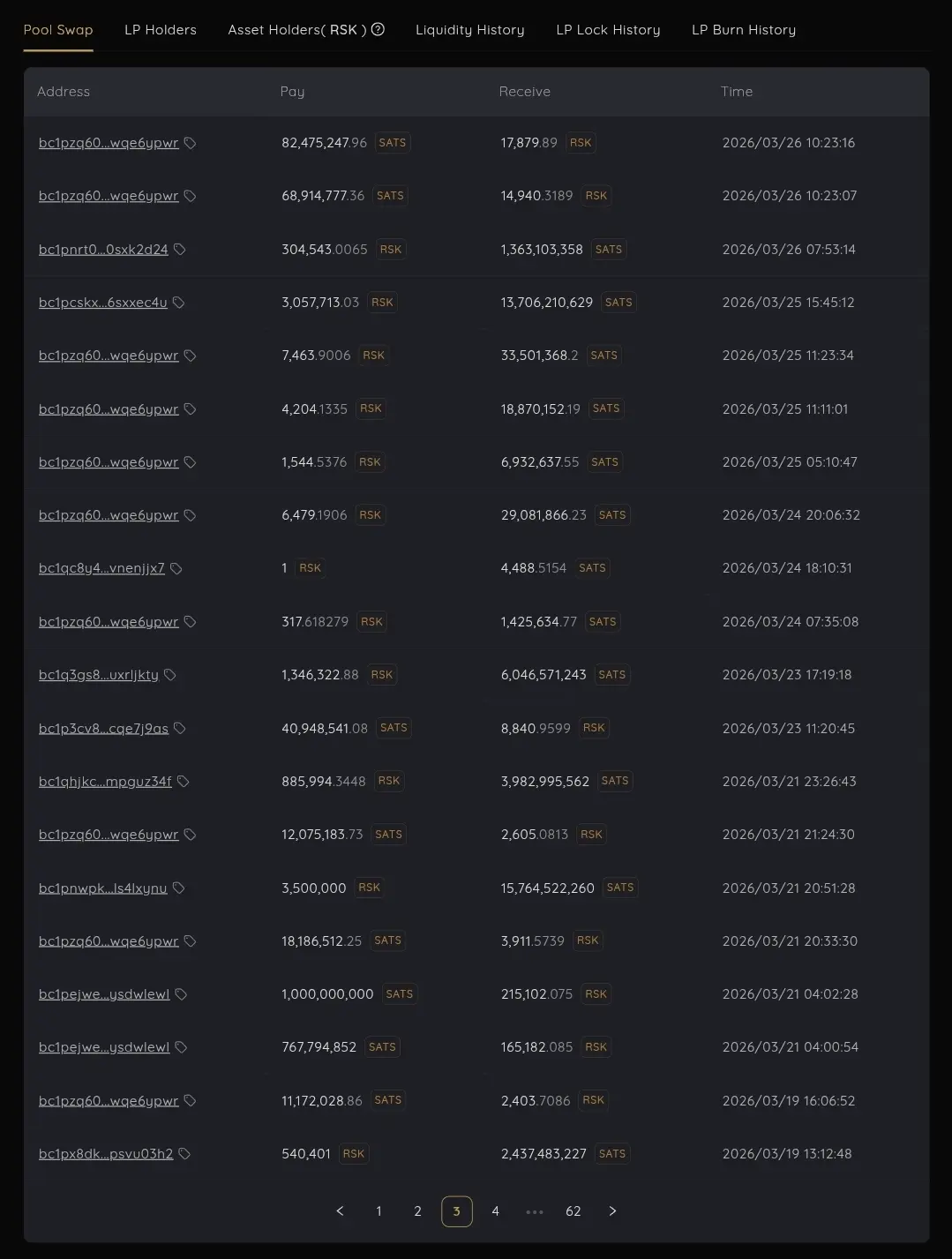Screen dimensions: 952x1259
Task: Go to next page arrow in pagination
Action: click(612, 1211)
